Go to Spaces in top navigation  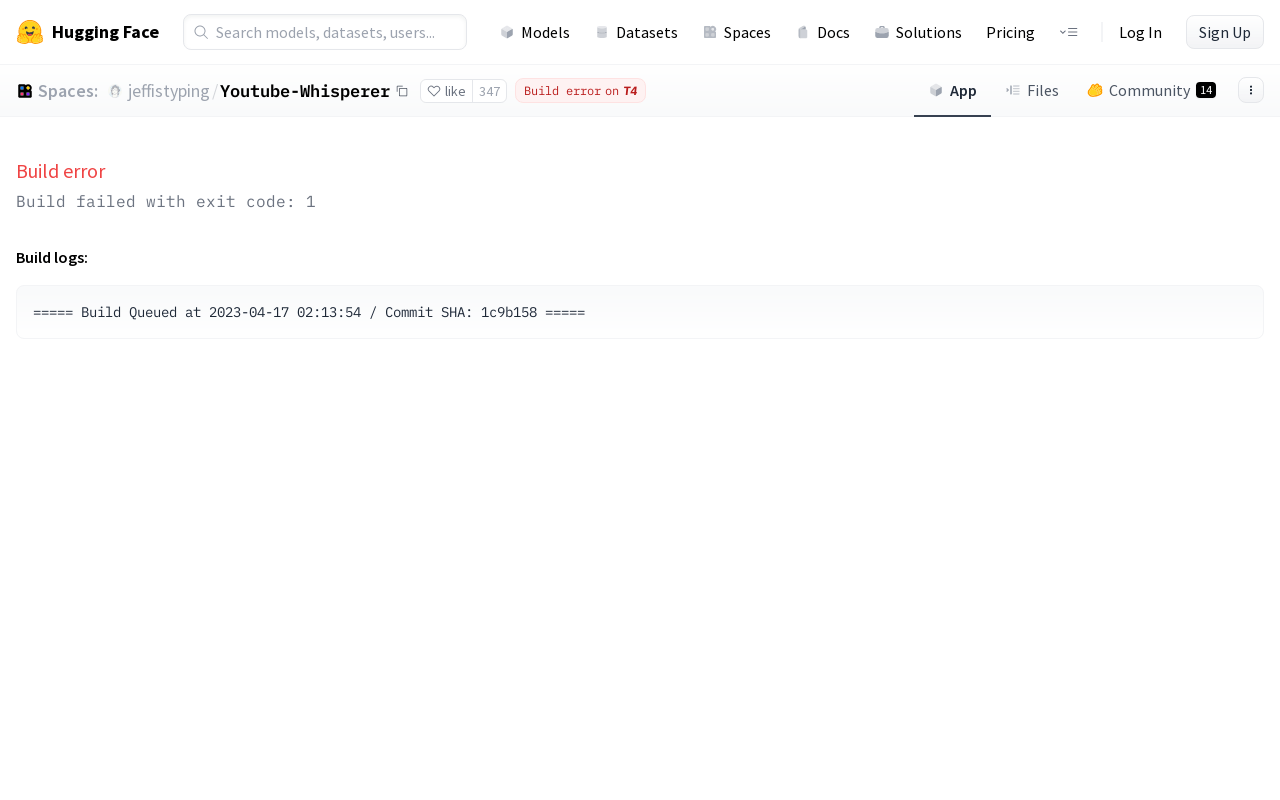[x=736, y=32]
